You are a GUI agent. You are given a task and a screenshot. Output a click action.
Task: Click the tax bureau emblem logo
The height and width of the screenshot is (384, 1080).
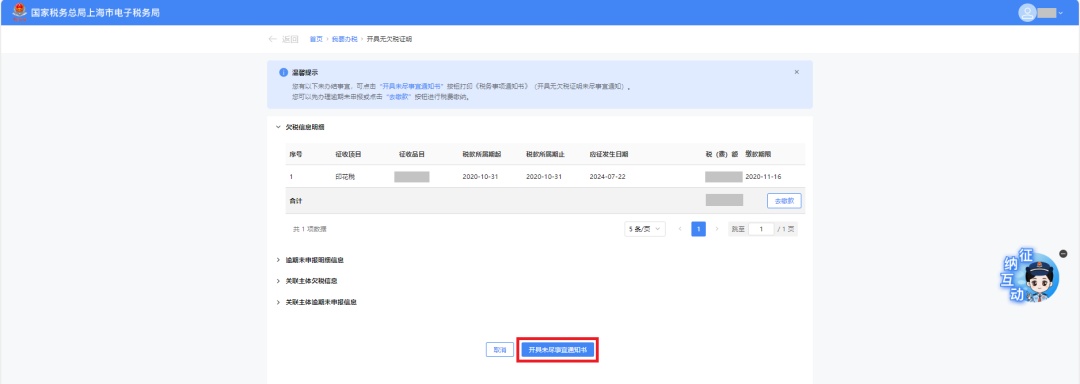[19, 12]
